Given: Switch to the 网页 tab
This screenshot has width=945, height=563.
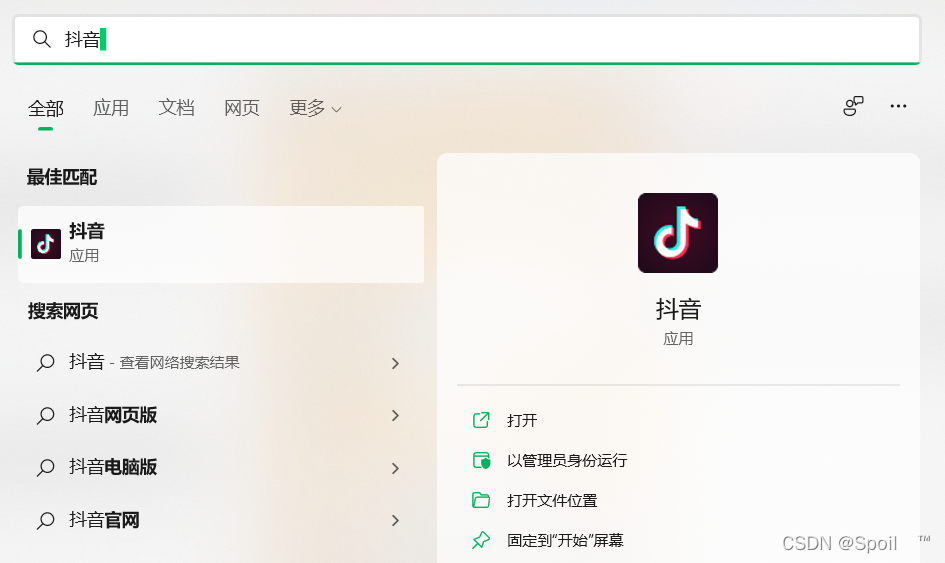Looking at the screenshot, I should click(242, 108).
